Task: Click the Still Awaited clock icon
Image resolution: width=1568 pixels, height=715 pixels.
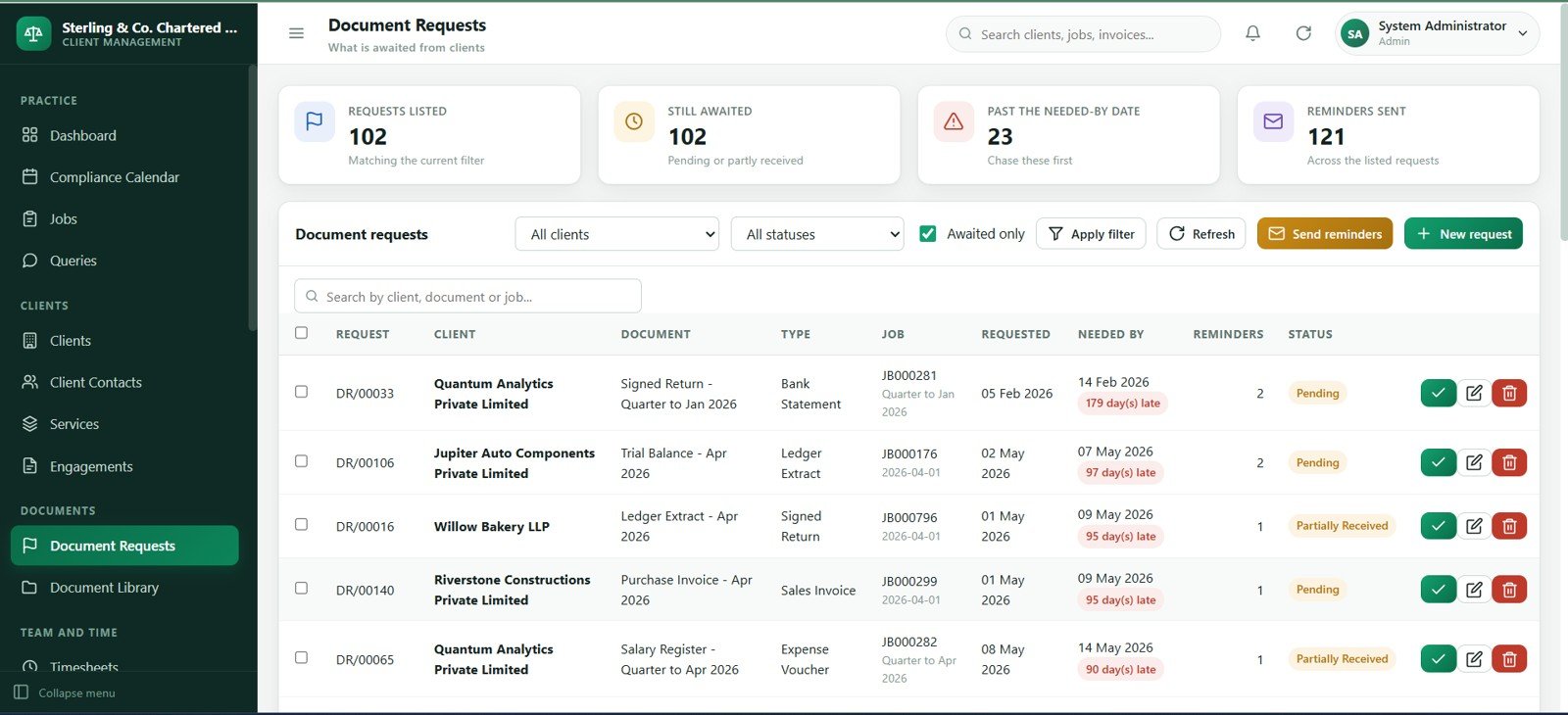Action: click(x=634, y=121)
